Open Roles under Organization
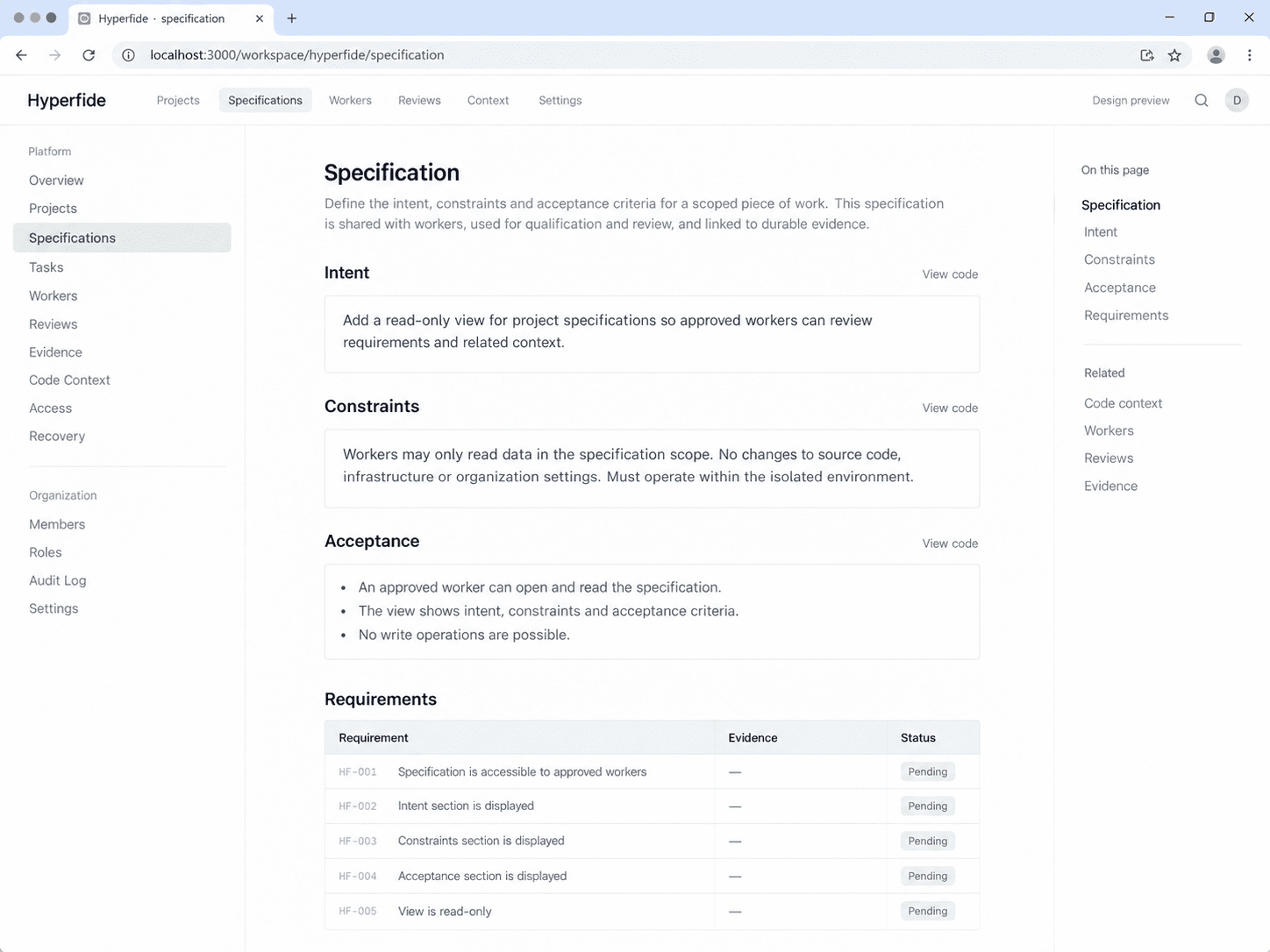1270x952 pixels. point(46,552)
